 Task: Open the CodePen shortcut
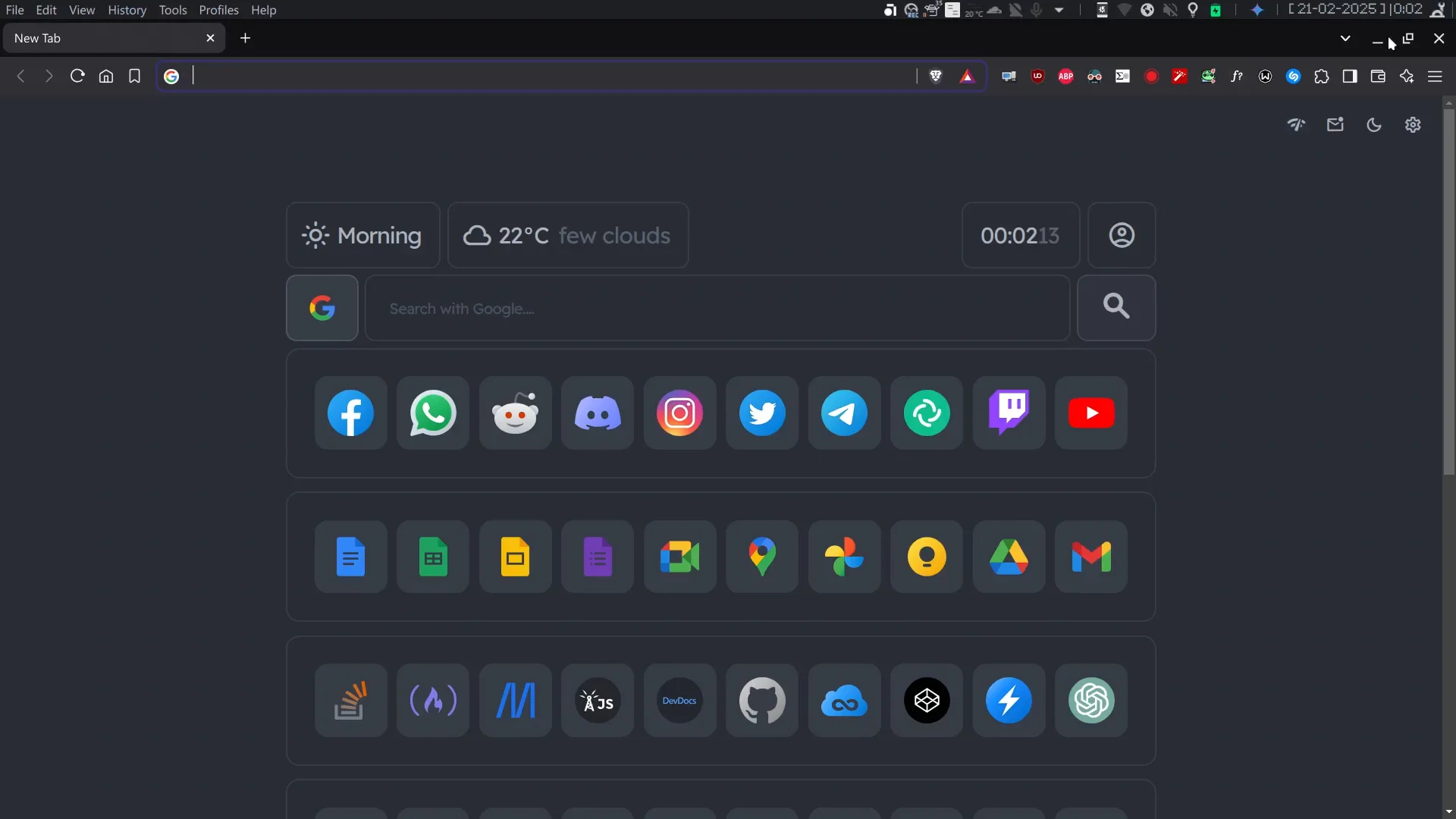tap(927, 701)
